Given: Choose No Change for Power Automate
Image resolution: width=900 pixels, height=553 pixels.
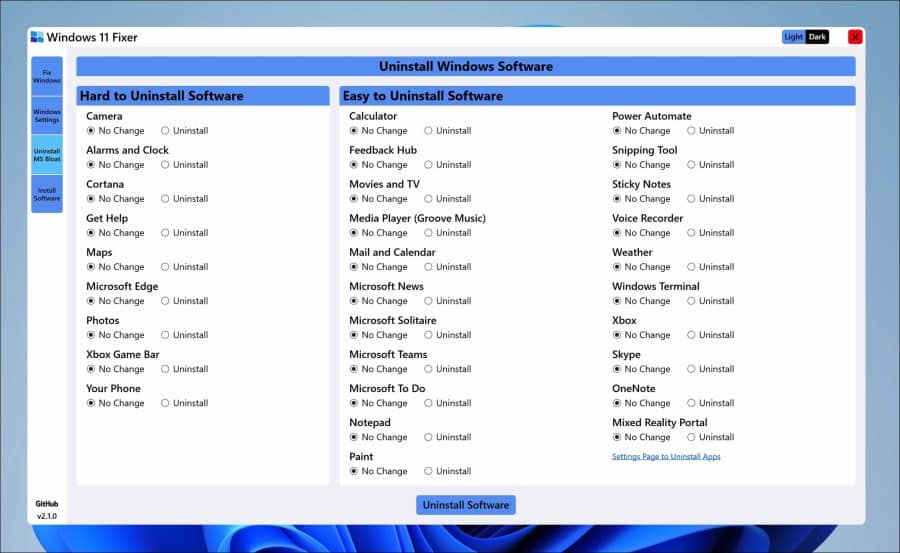Looking at the screenshot, I should coord(641,130).
